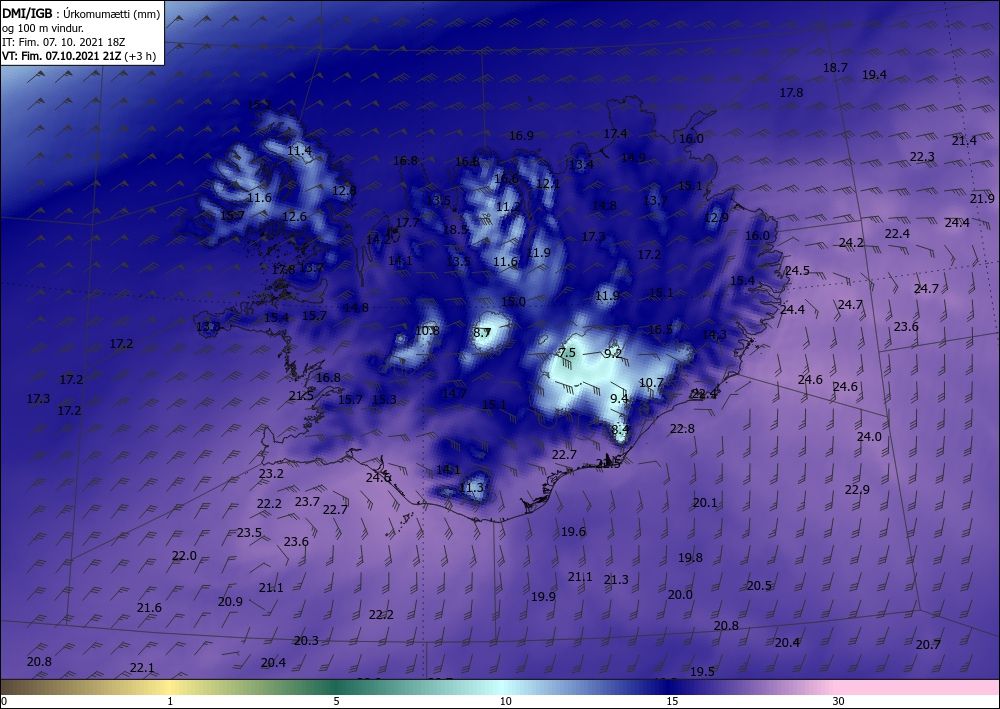Click the map value 20.9
The image size is (1000, 709).
[230, 602]
